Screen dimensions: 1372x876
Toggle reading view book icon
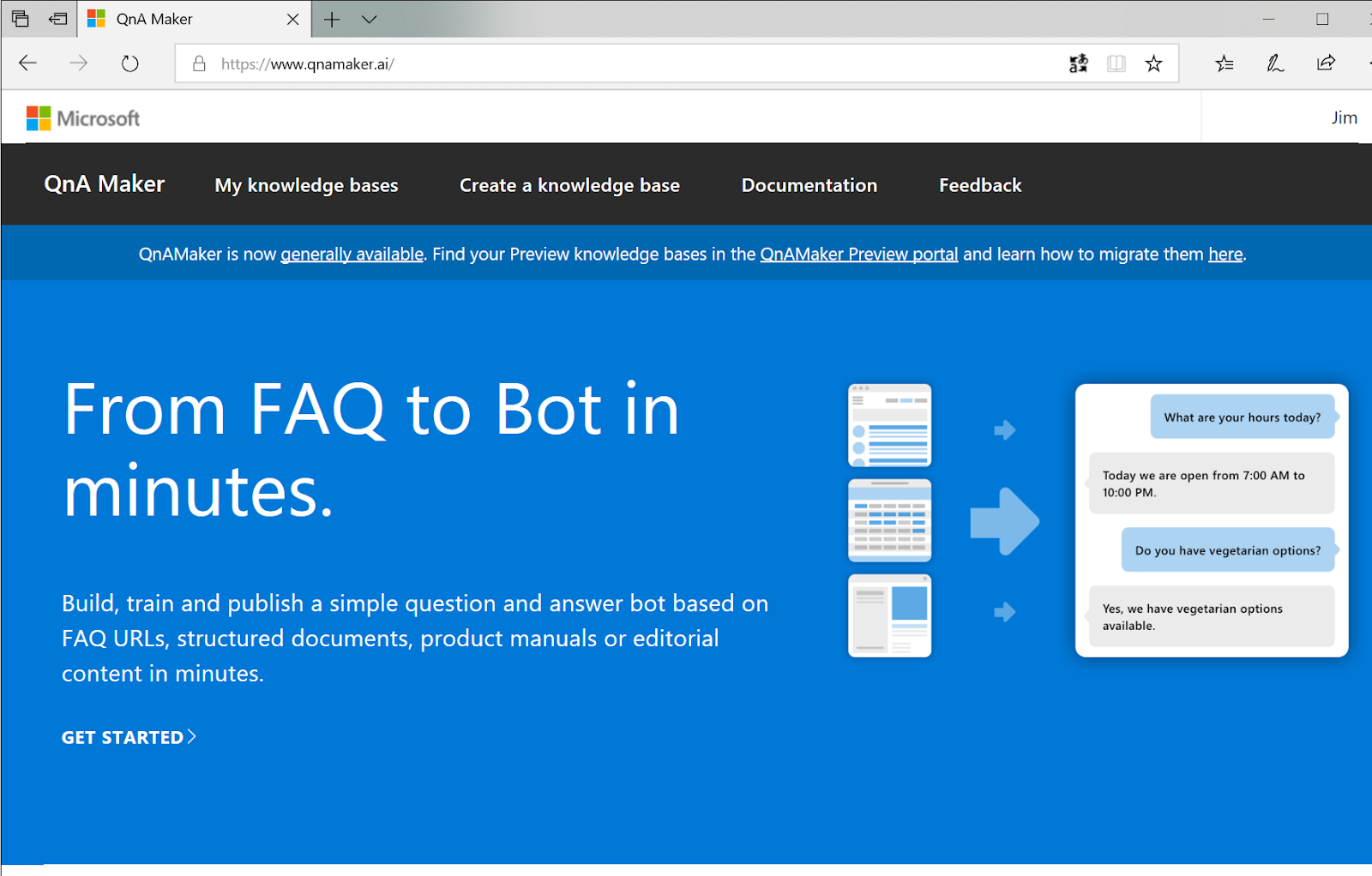coord(1116,63)
